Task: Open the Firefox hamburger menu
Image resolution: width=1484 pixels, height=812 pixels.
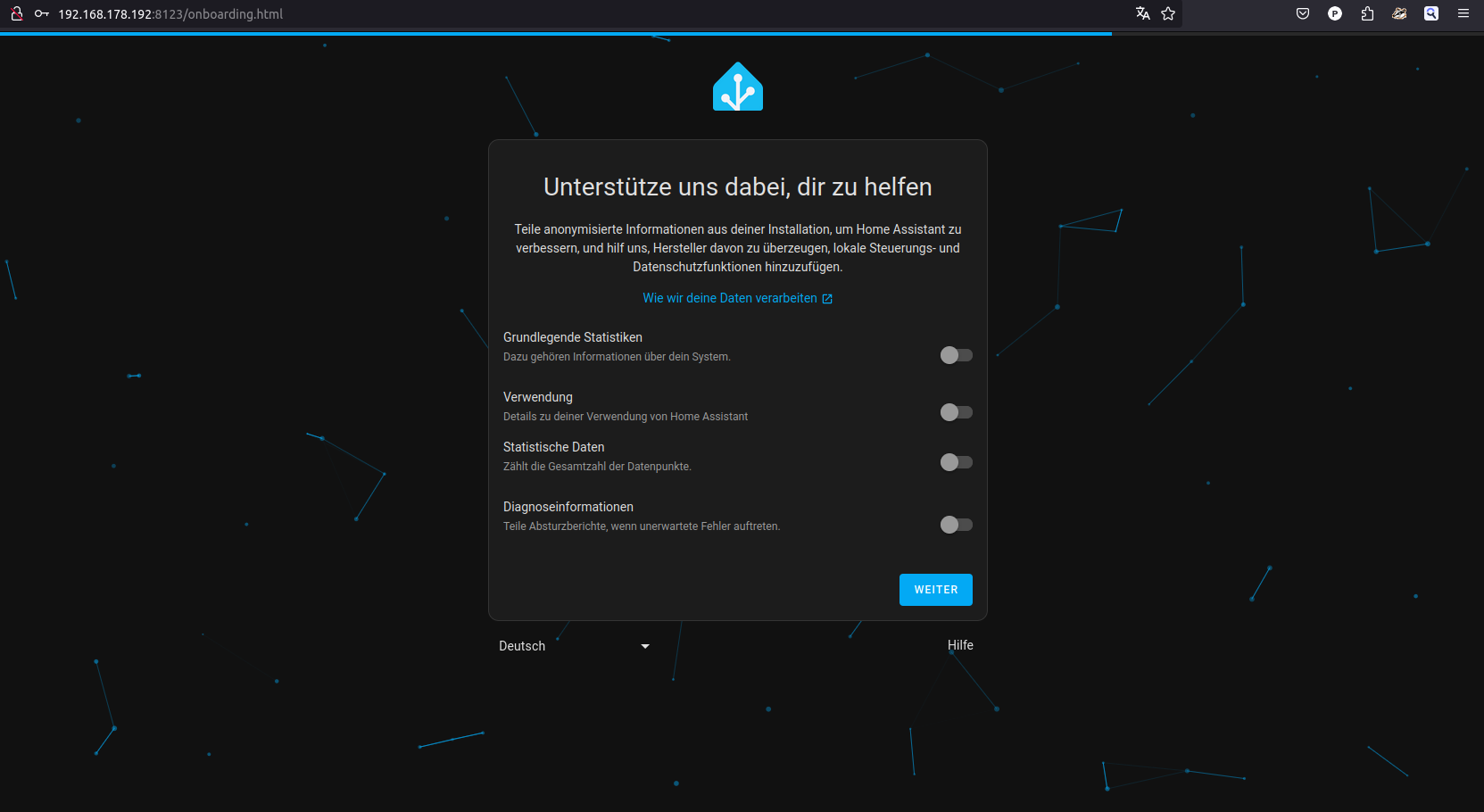Action: coord(1463,13)
